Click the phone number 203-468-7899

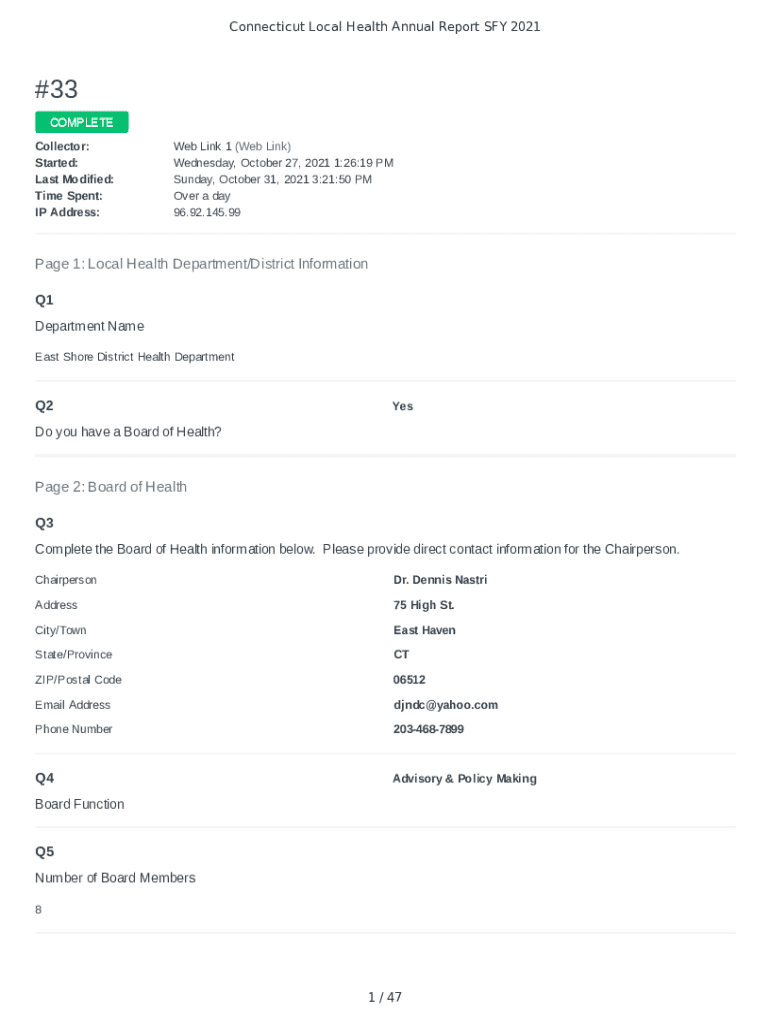[x=428, y=729]
